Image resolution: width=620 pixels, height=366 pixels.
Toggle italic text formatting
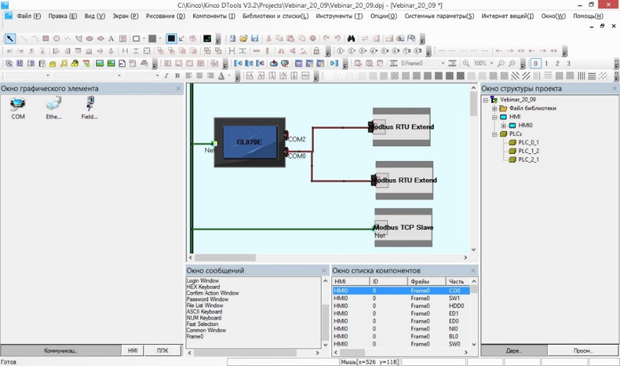tap(166, 75)
